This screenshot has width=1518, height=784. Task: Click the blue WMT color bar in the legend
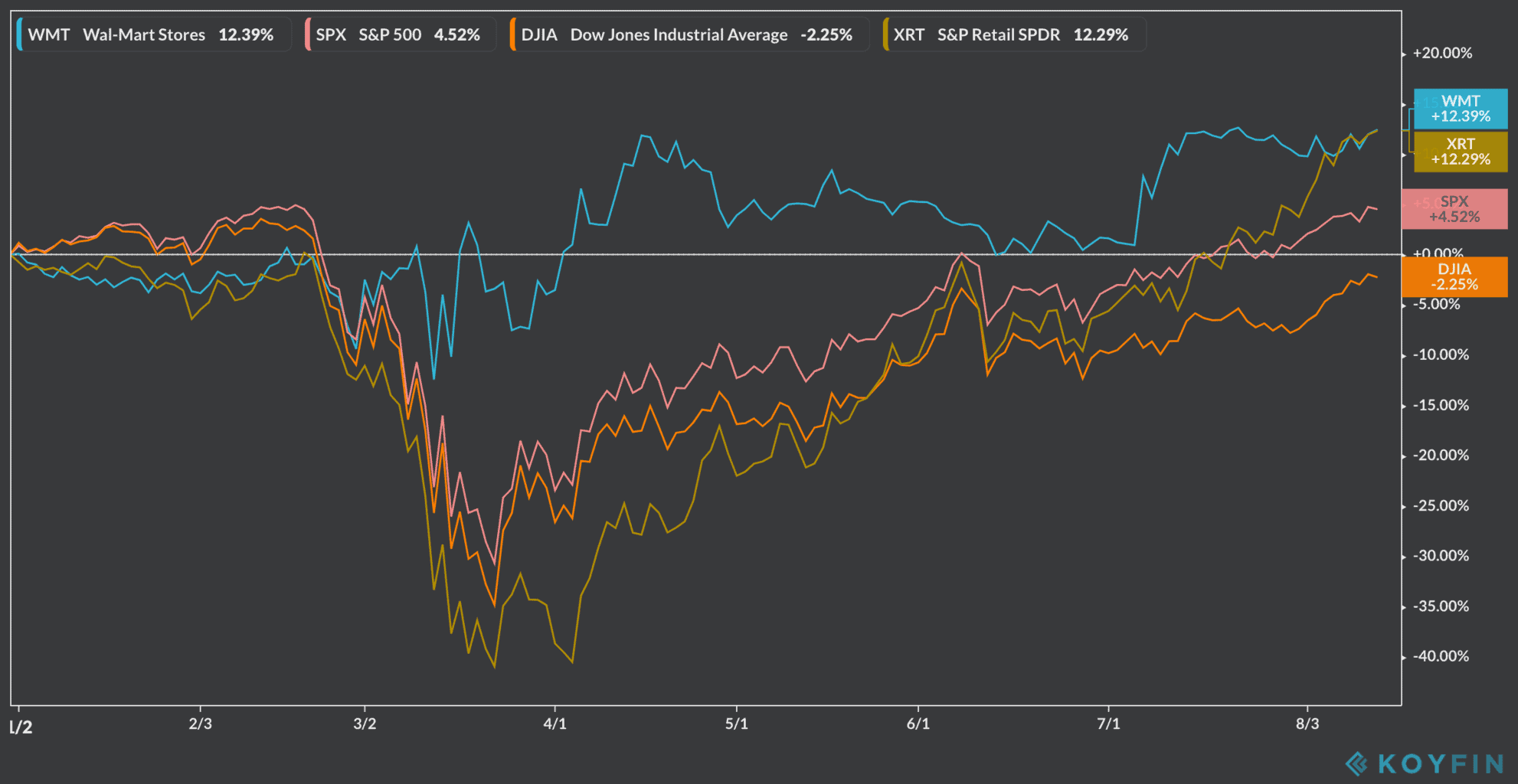[x=19, y=34]
